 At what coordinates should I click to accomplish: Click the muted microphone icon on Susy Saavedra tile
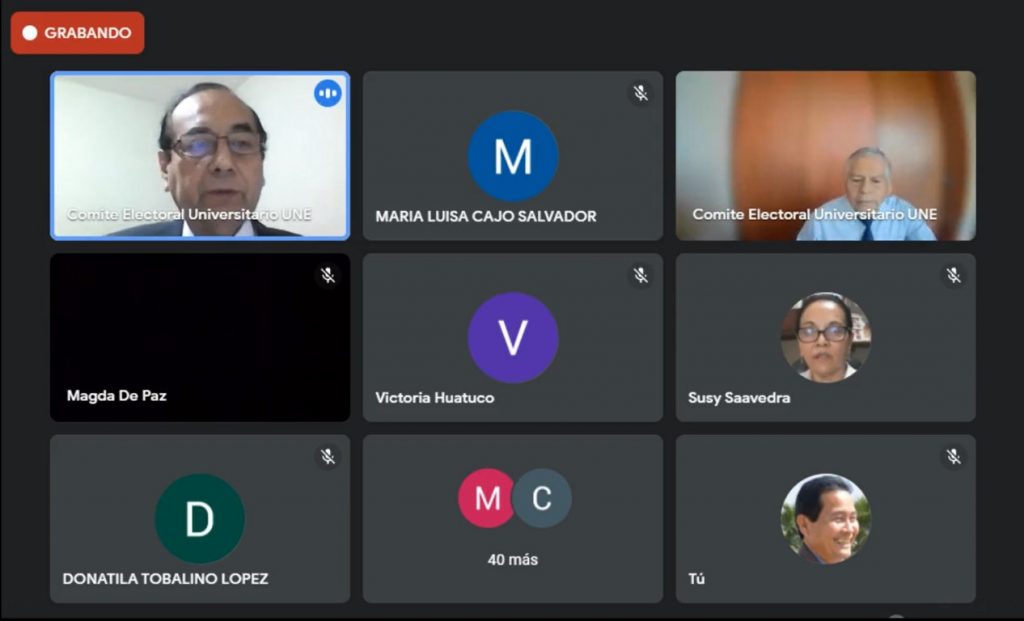pyautogui.click(x=953, y=275)
